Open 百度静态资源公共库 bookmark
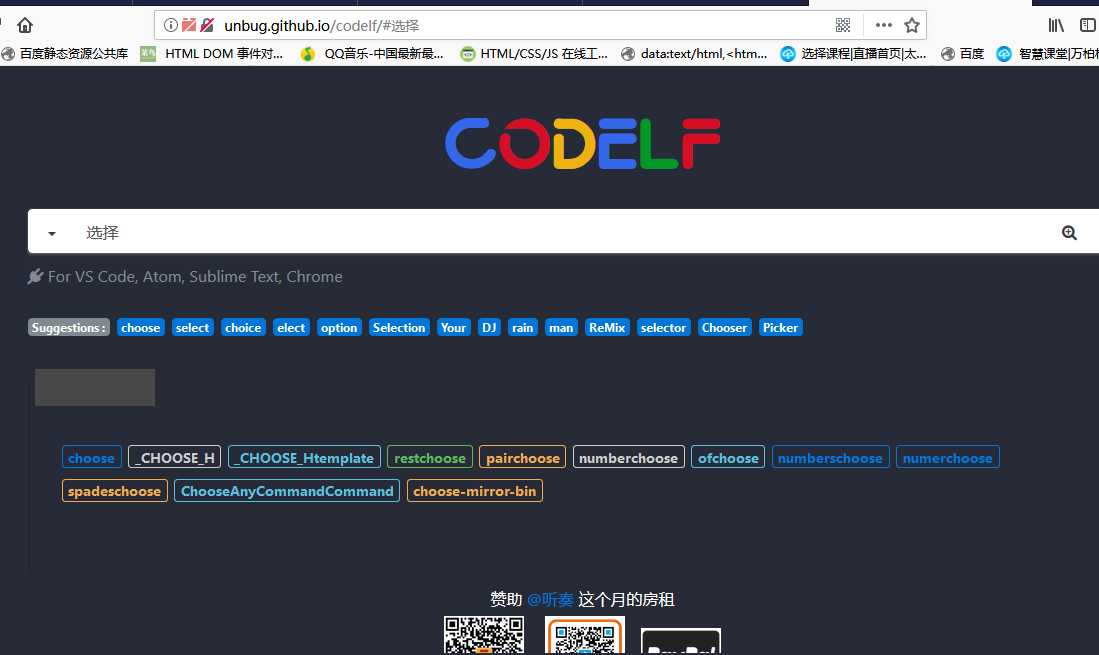 point(65,53)
